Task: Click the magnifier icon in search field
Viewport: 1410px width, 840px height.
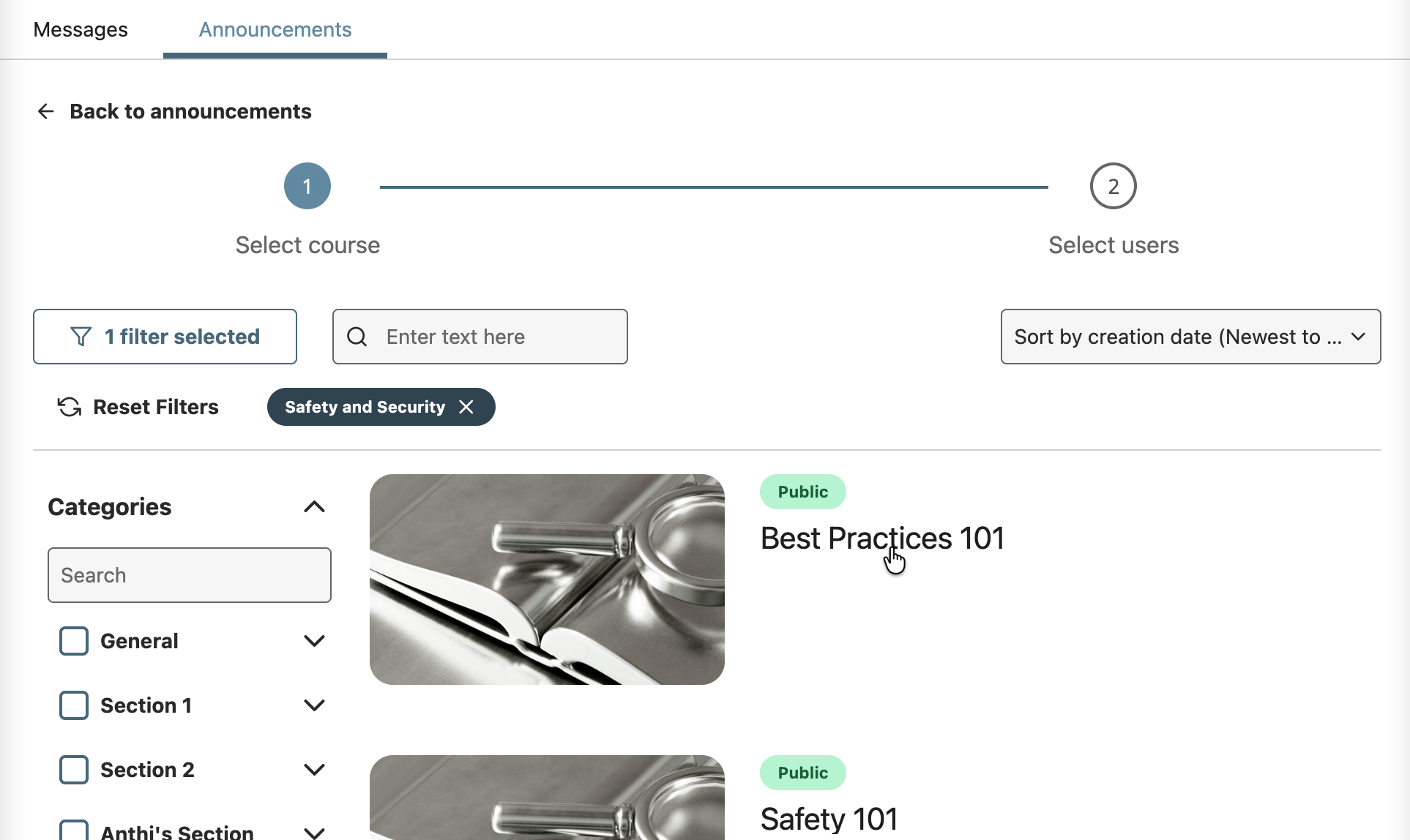Action: [x=357, y=337]
